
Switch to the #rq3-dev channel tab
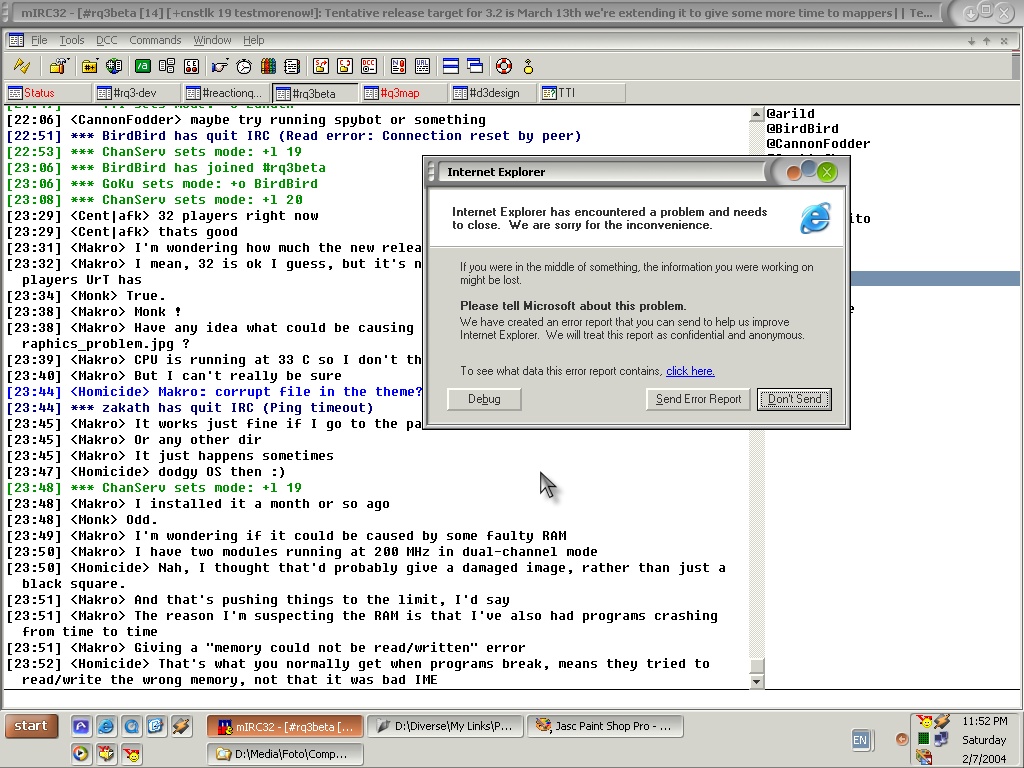[x=134, y=93]
